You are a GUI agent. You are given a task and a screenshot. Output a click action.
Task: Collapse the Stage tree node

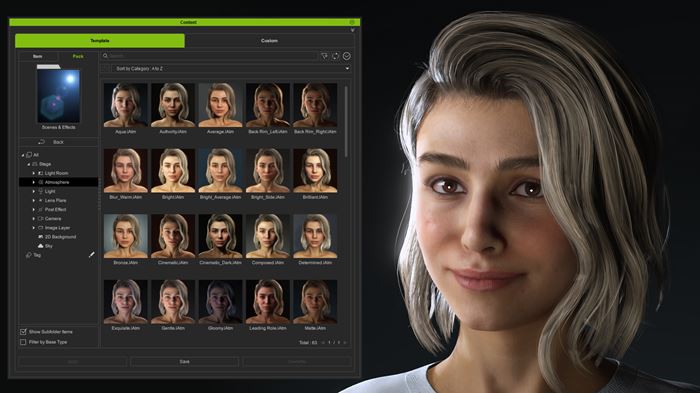pyautogui.click(x=29, y=164)
